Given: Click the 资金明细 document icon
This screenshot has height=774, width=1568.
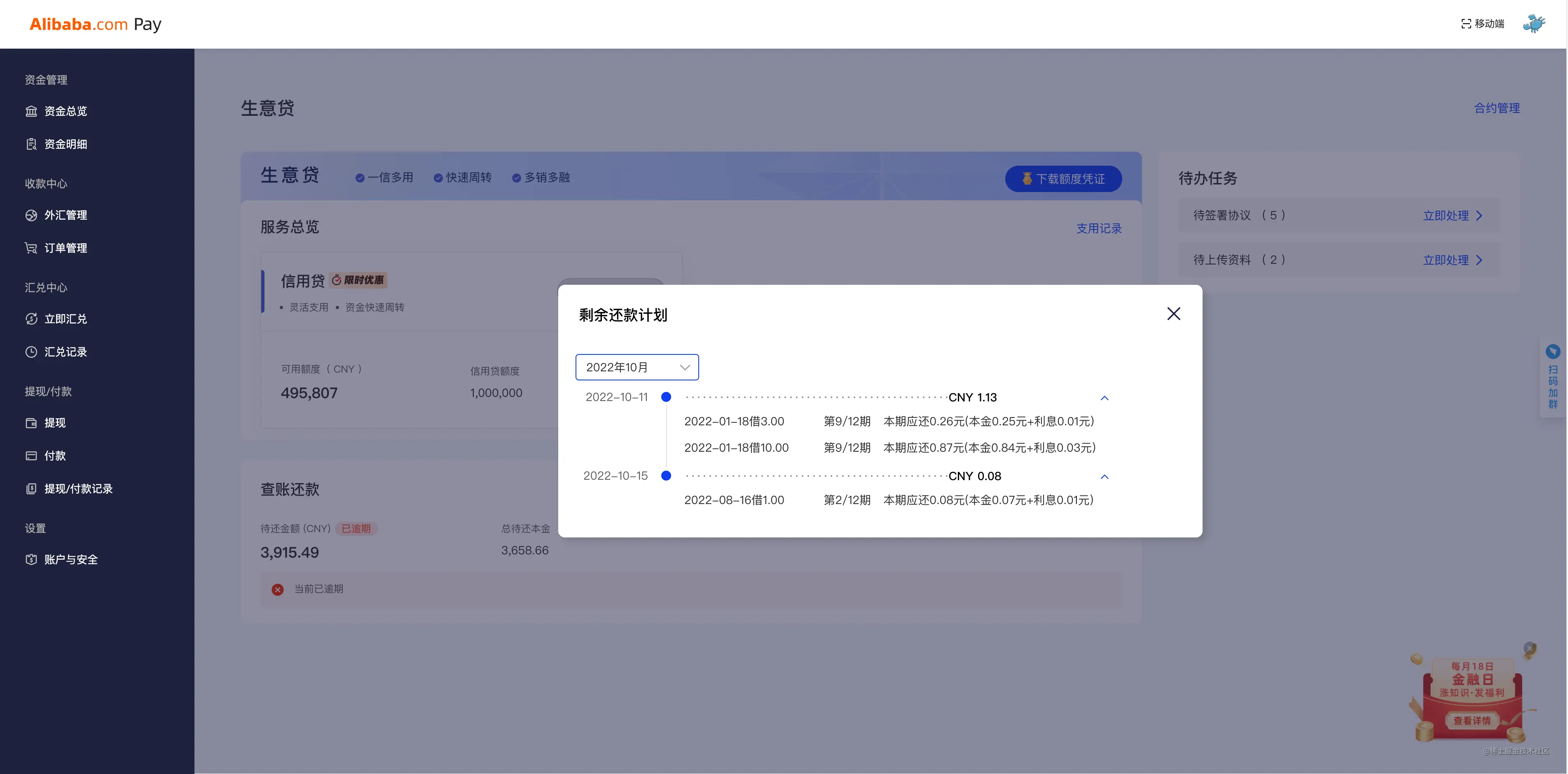Looking at the screenshot, I should (x=31, y=144).
